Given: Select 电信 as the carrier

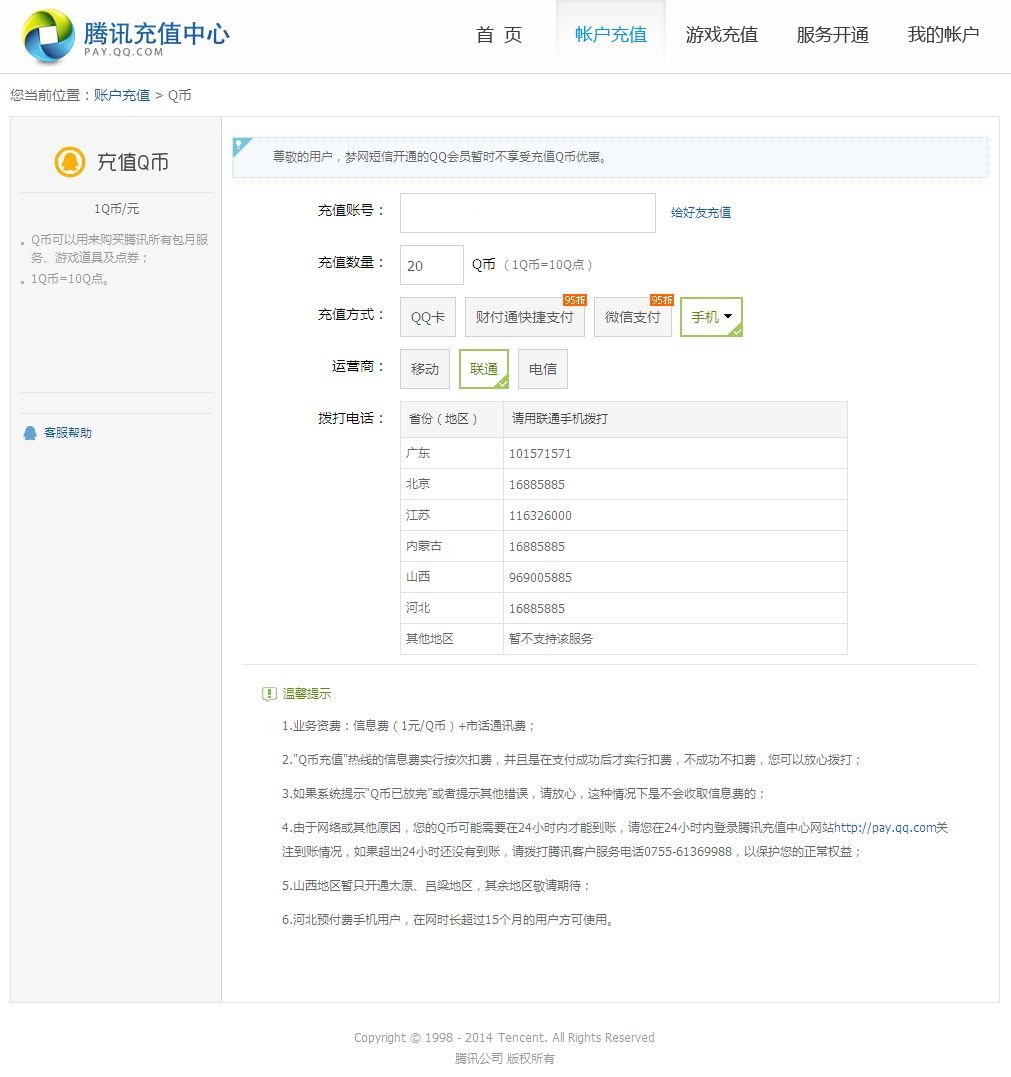Looking at the screenshot, I should pos(542,368).
